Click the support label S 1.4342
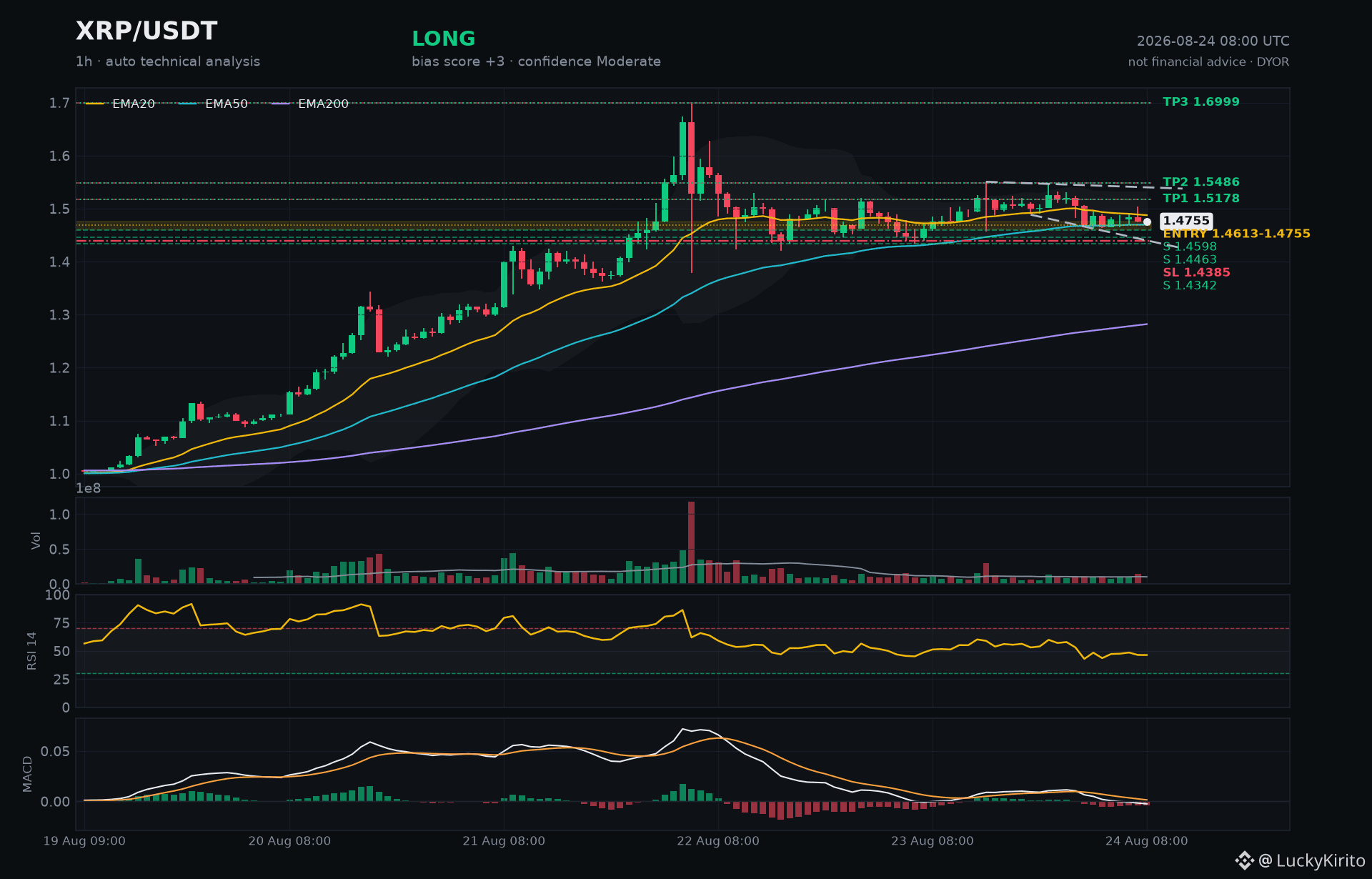The height and width of the screenshot is (879, 1372). click(x=1190, y=285)
